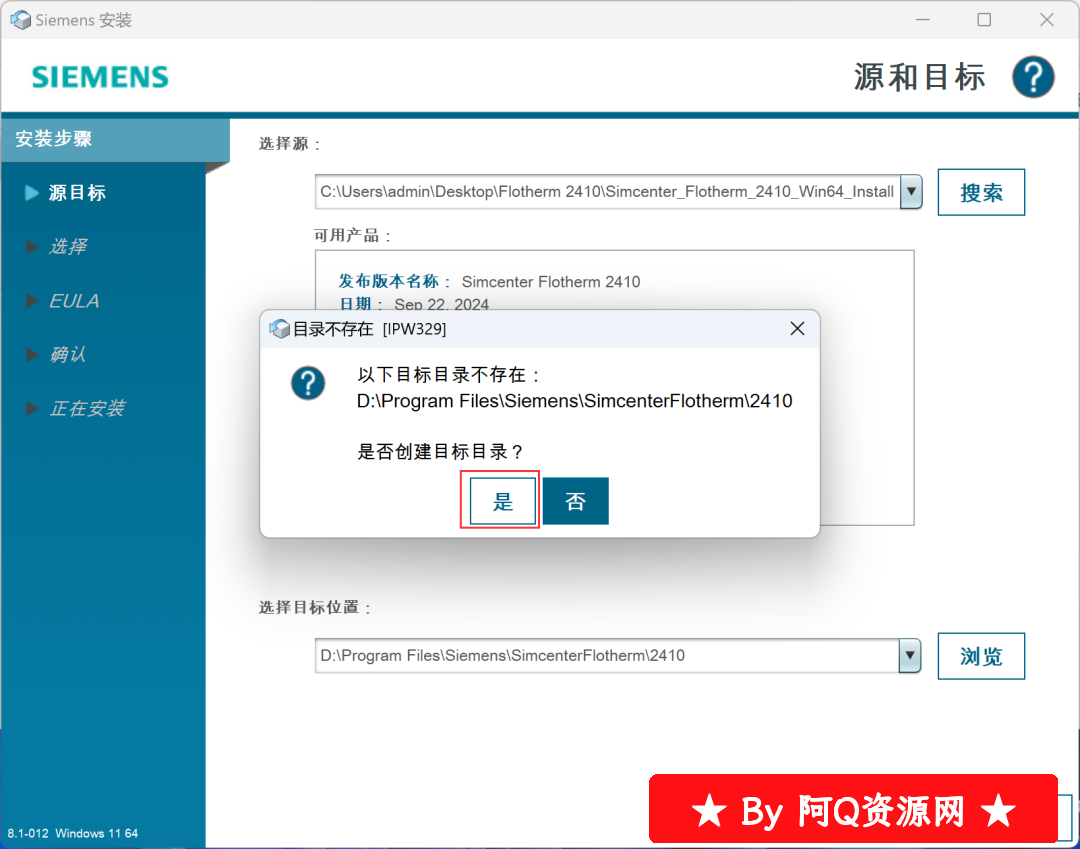The height and width of the screenshot is (849, 1080).
Task: Click the blue help question mark icon
Action: coord(1032,76)
